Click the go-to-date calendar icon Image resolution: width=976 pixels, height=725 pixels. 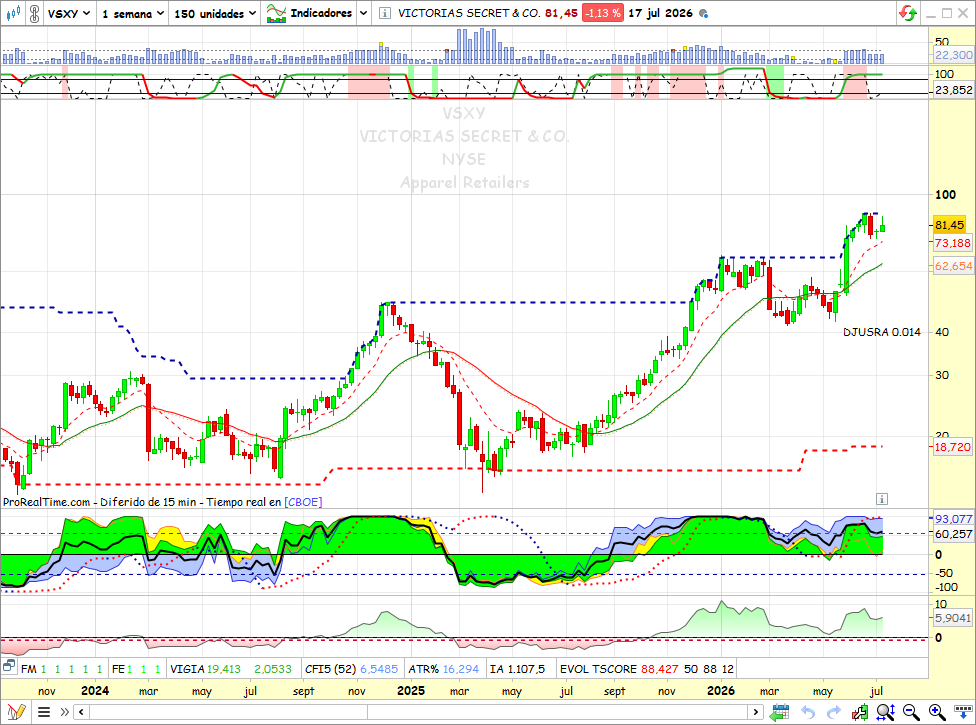[x=779, y=711]
